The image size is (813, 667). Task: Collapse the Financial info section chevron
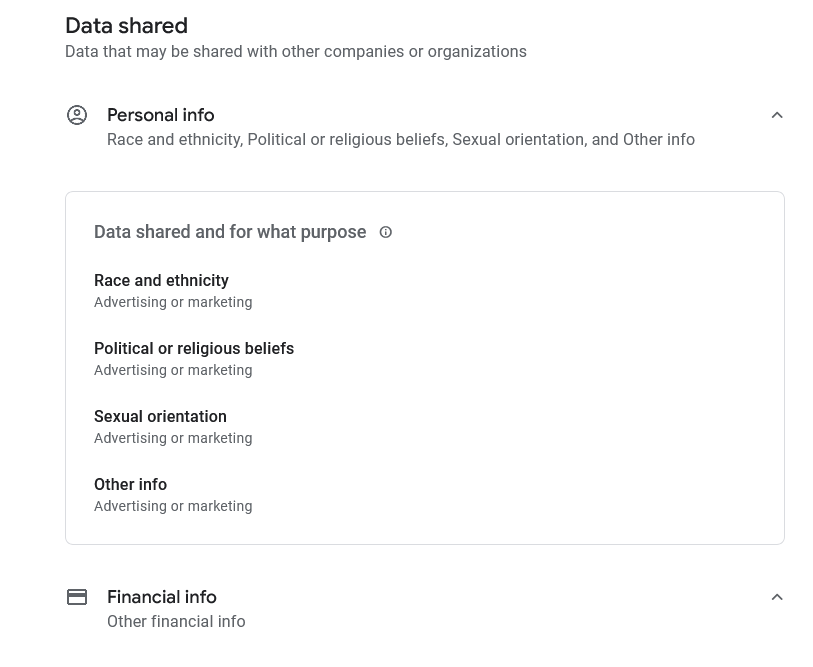pyautogui.click(x=777, y=597)
